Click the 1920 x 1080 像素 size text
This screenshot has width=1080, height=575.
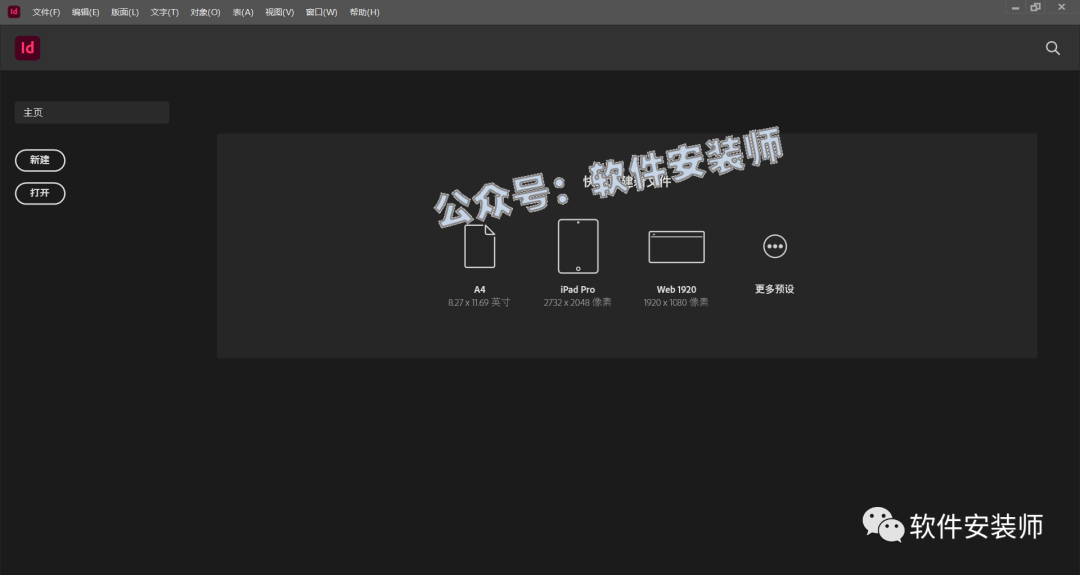pos(676,302)
